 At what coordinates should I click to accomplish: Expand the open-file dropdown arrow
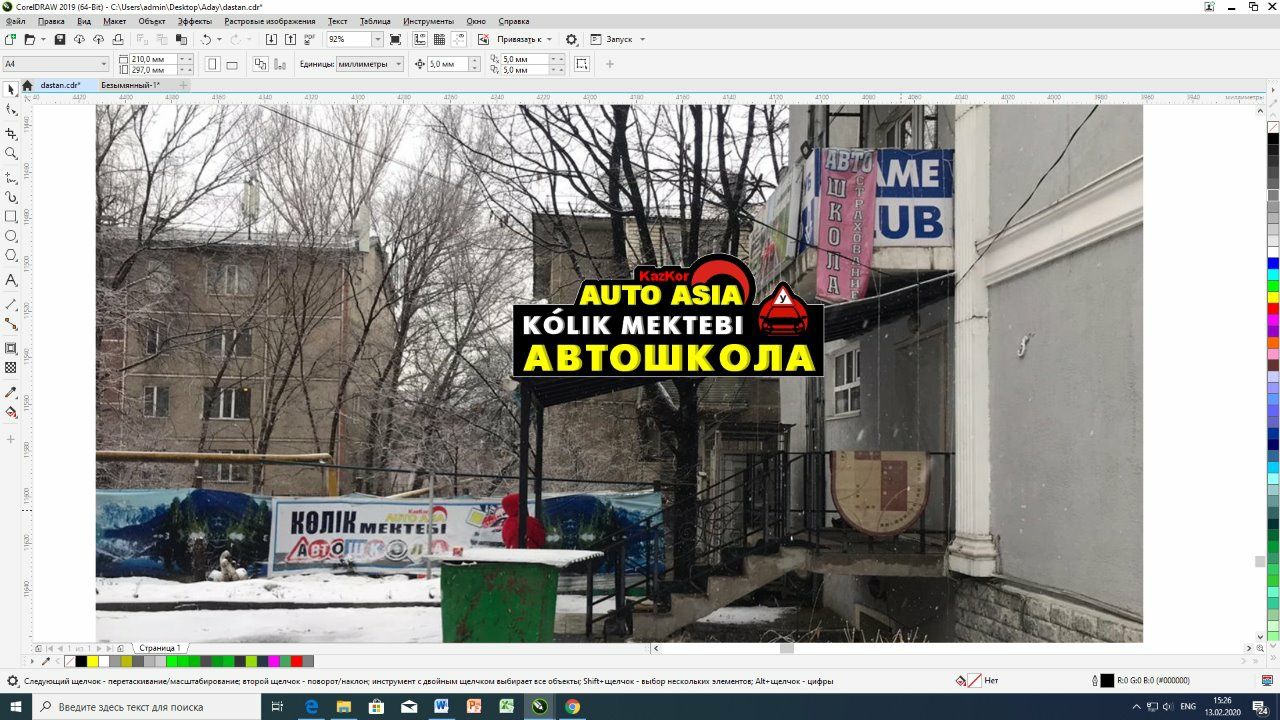pos(42,39)
